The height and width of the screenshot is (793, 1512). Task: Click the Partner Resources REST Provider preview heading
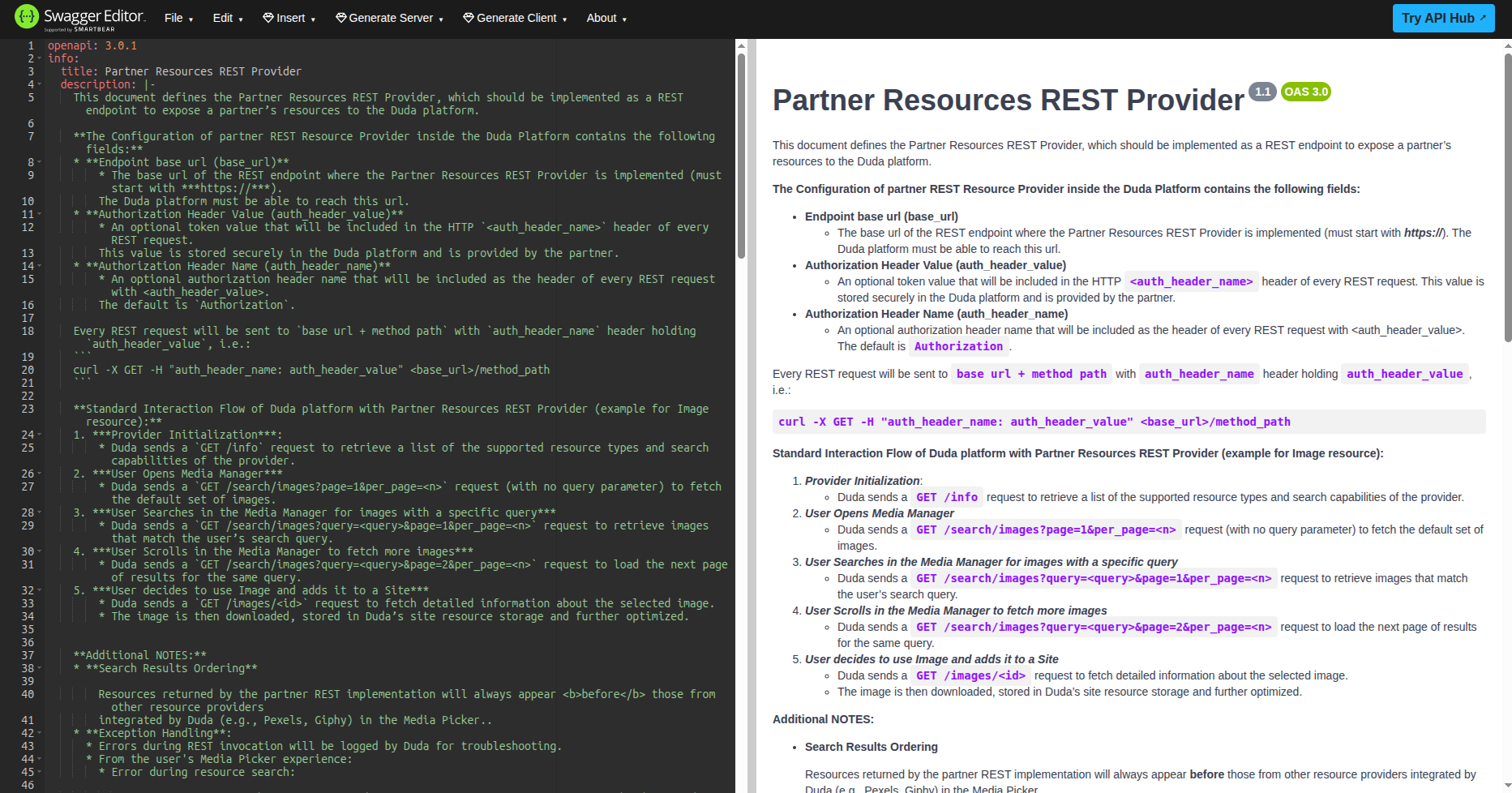coord(1008,101)
